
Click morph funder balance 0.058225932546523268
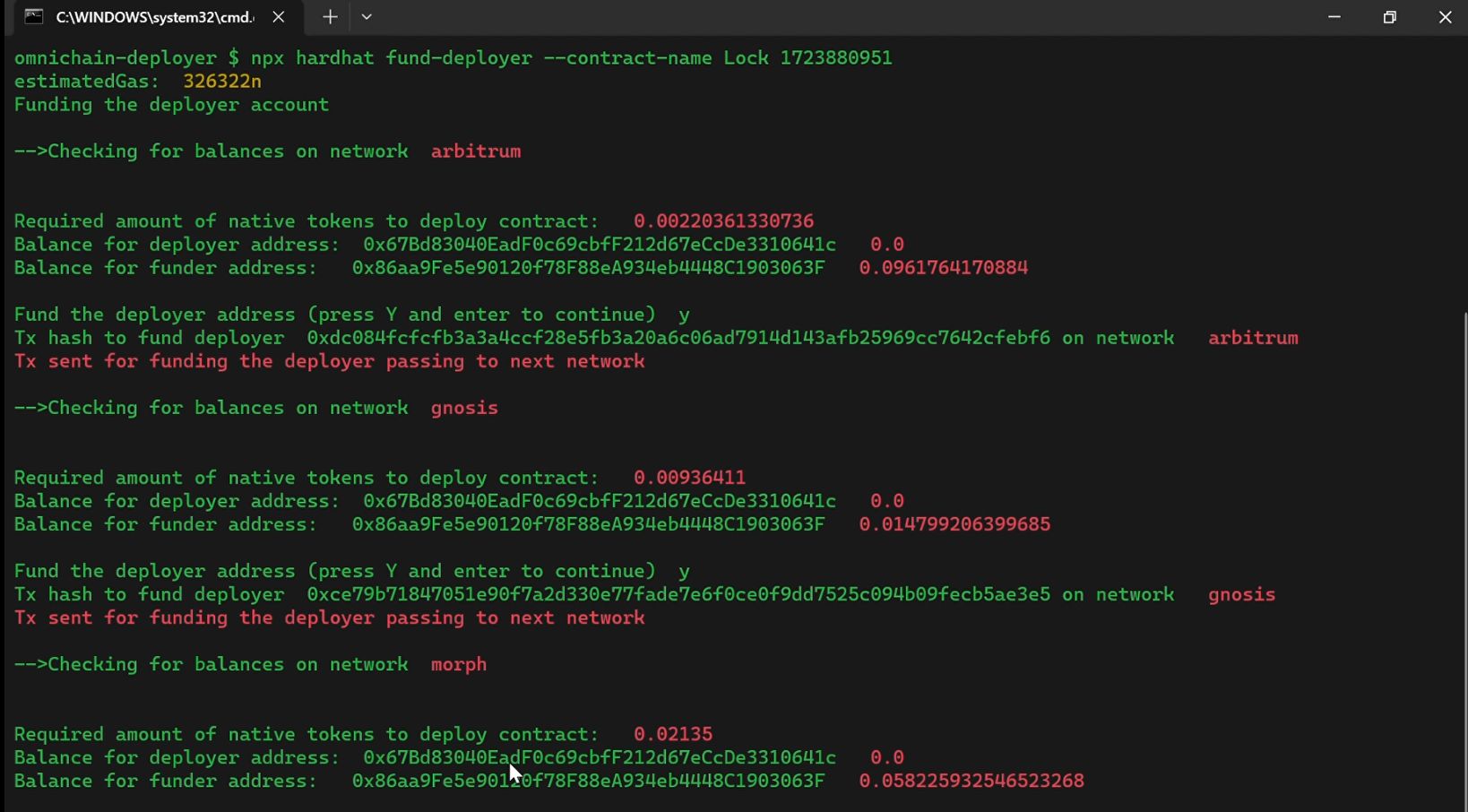(x=971, y=781)
